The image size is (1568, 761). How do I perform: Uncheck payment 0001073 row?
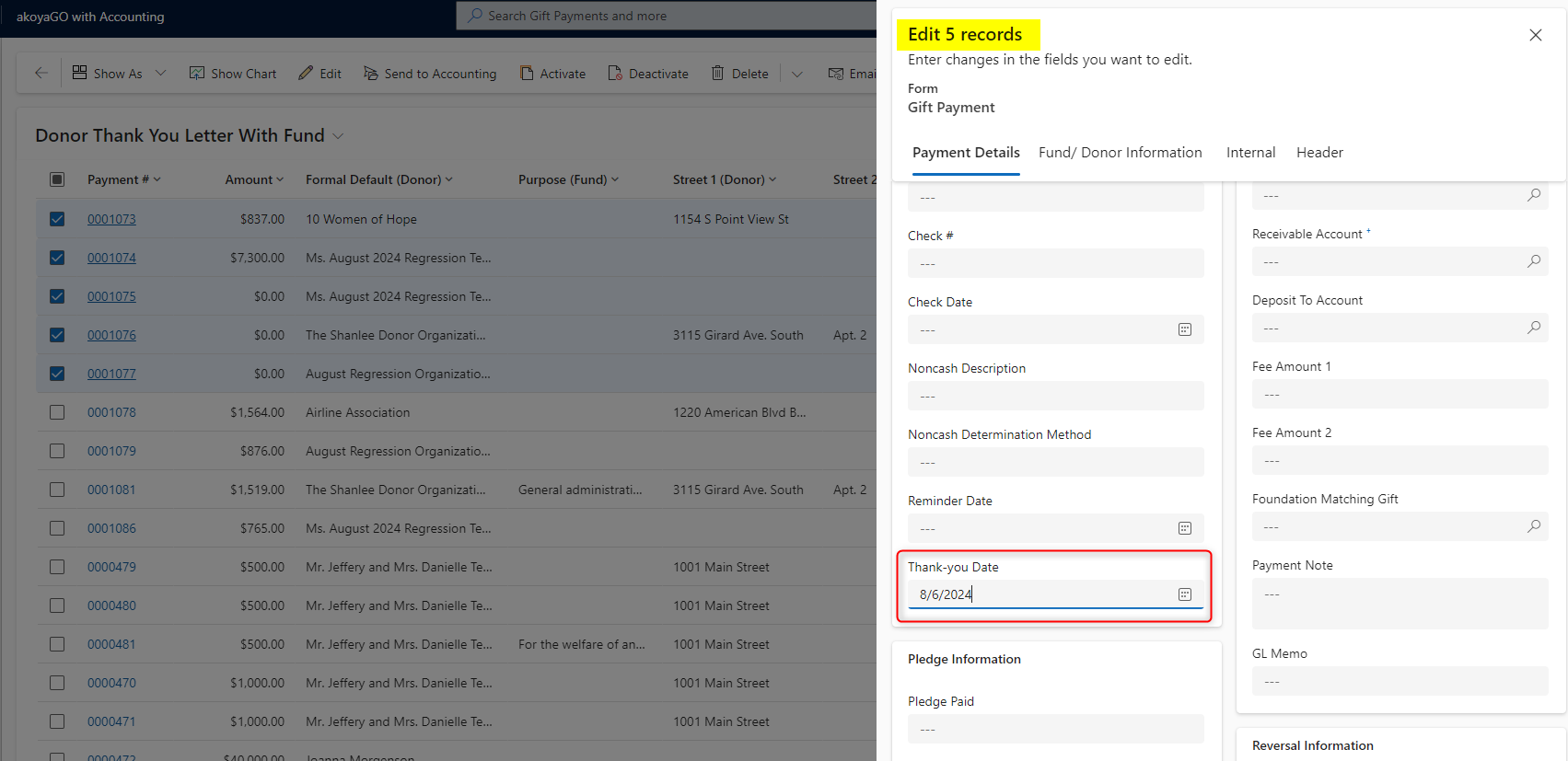click(x=57, y=219)
